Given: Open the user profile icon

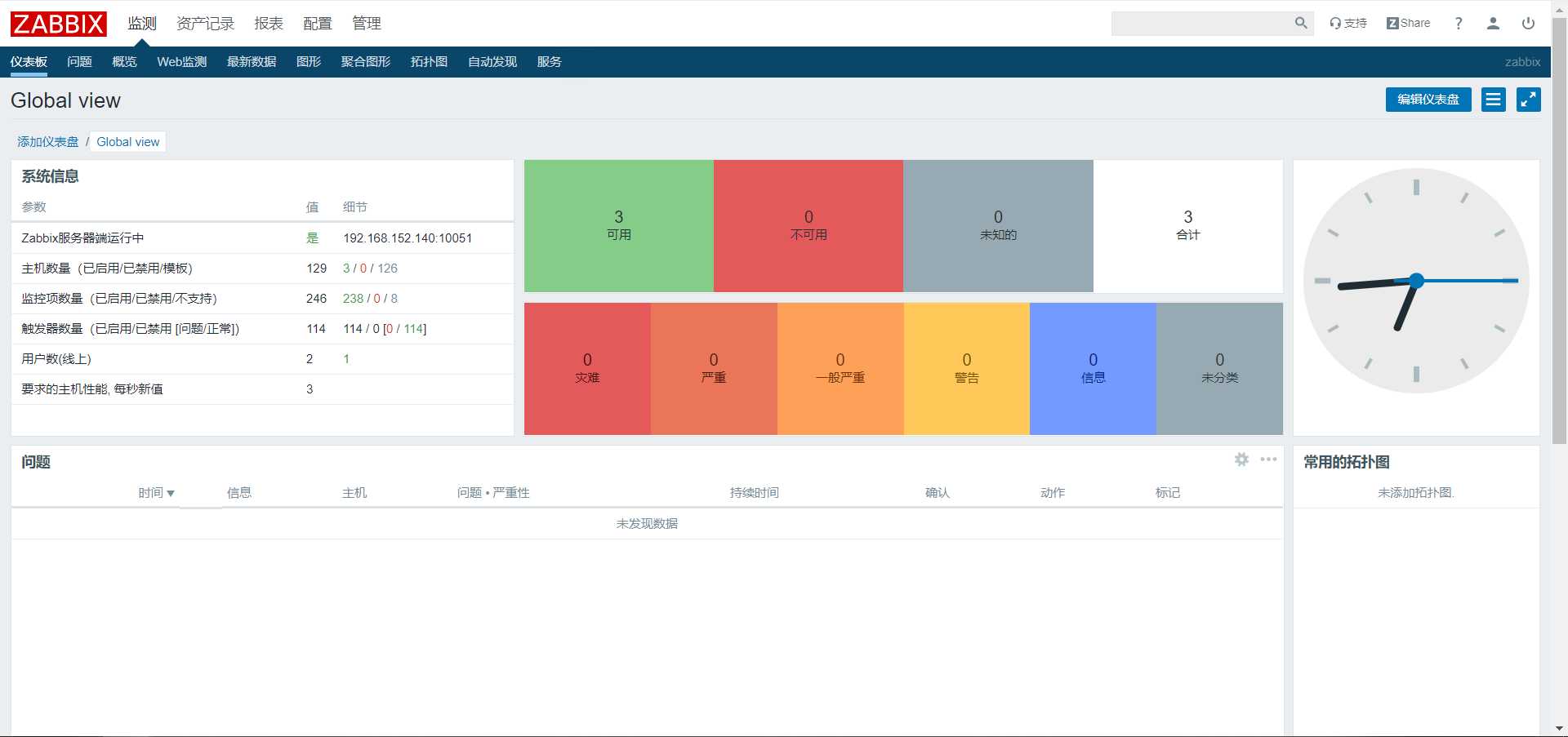Looking at the screenshot, I should (x=1493, y=24).
